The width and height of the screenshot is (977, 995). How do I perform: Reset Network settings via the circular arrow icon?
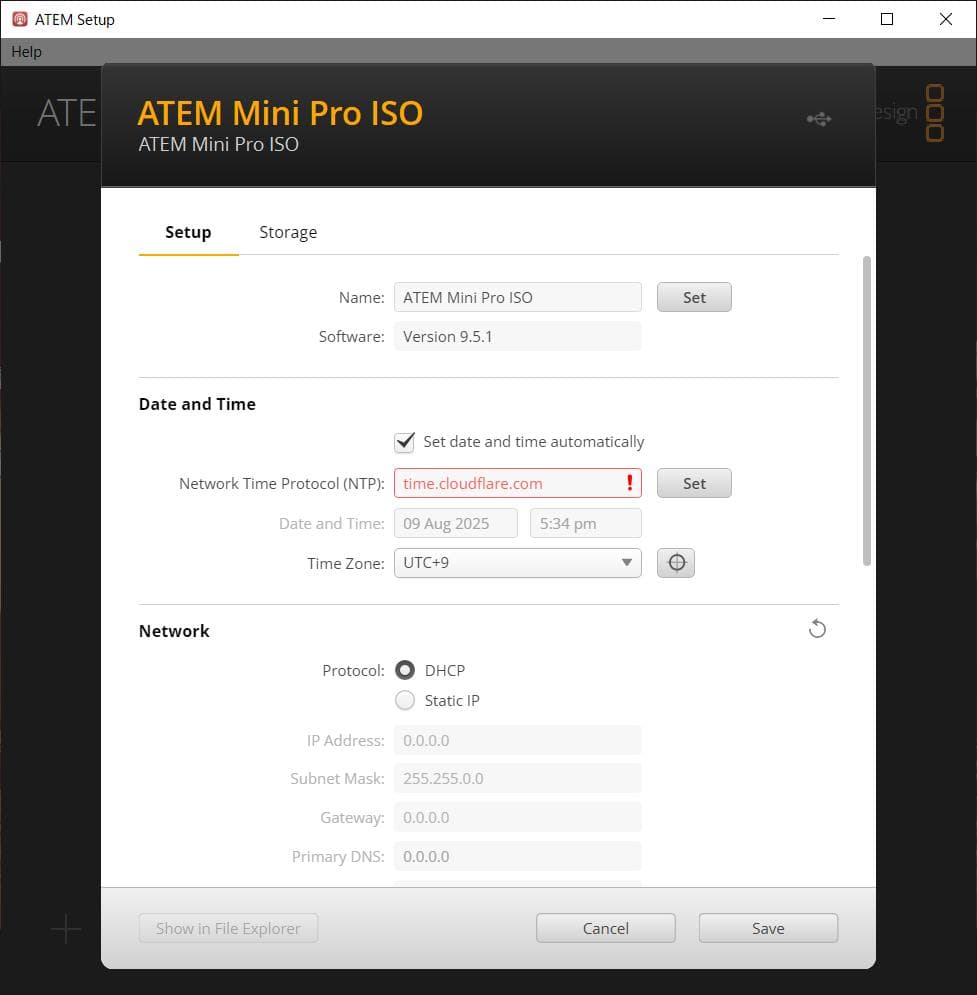click(x=817, y=628)
